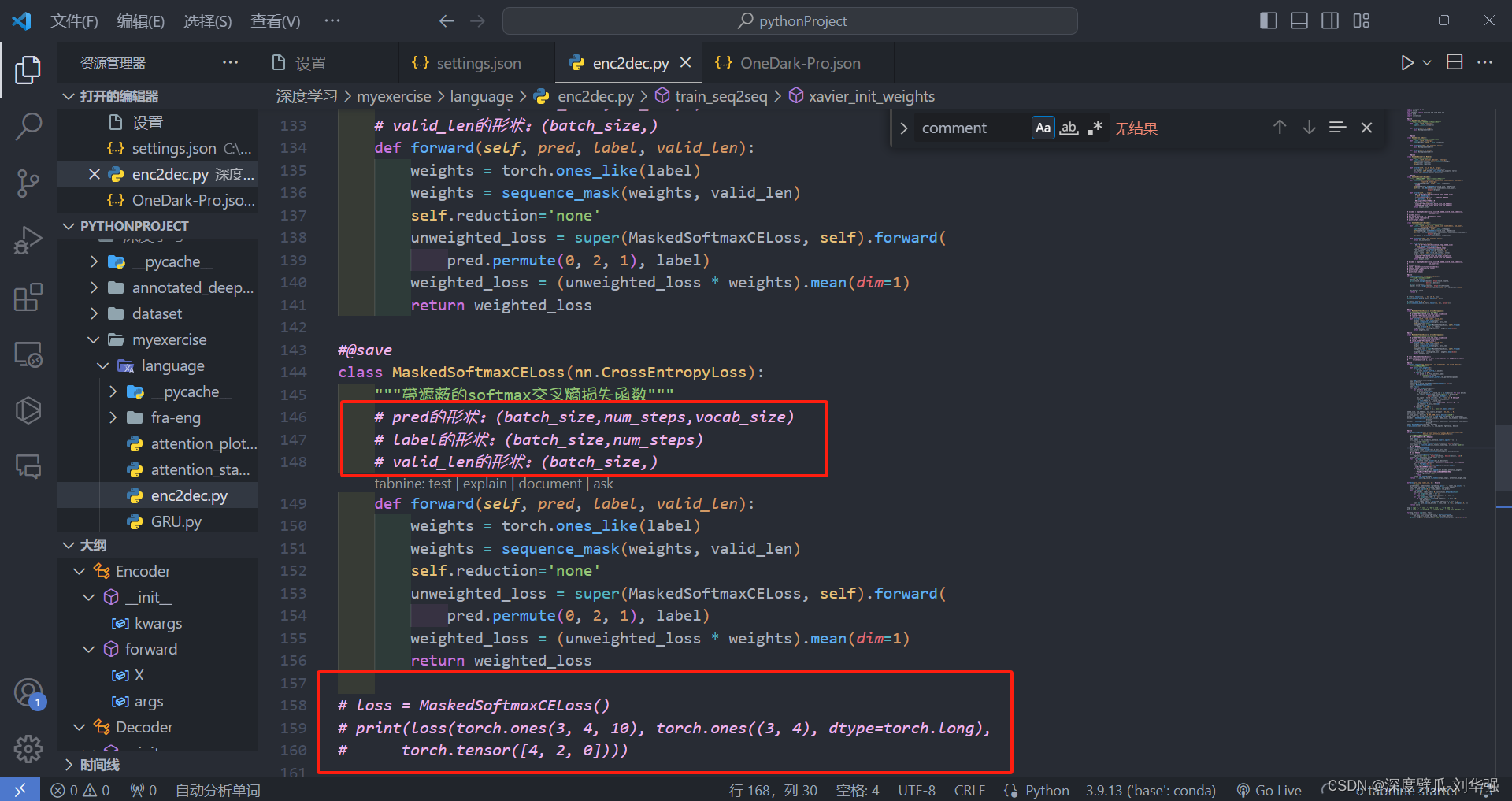
Task: Open the Search sidebar icon
Action: coord(28,126)
